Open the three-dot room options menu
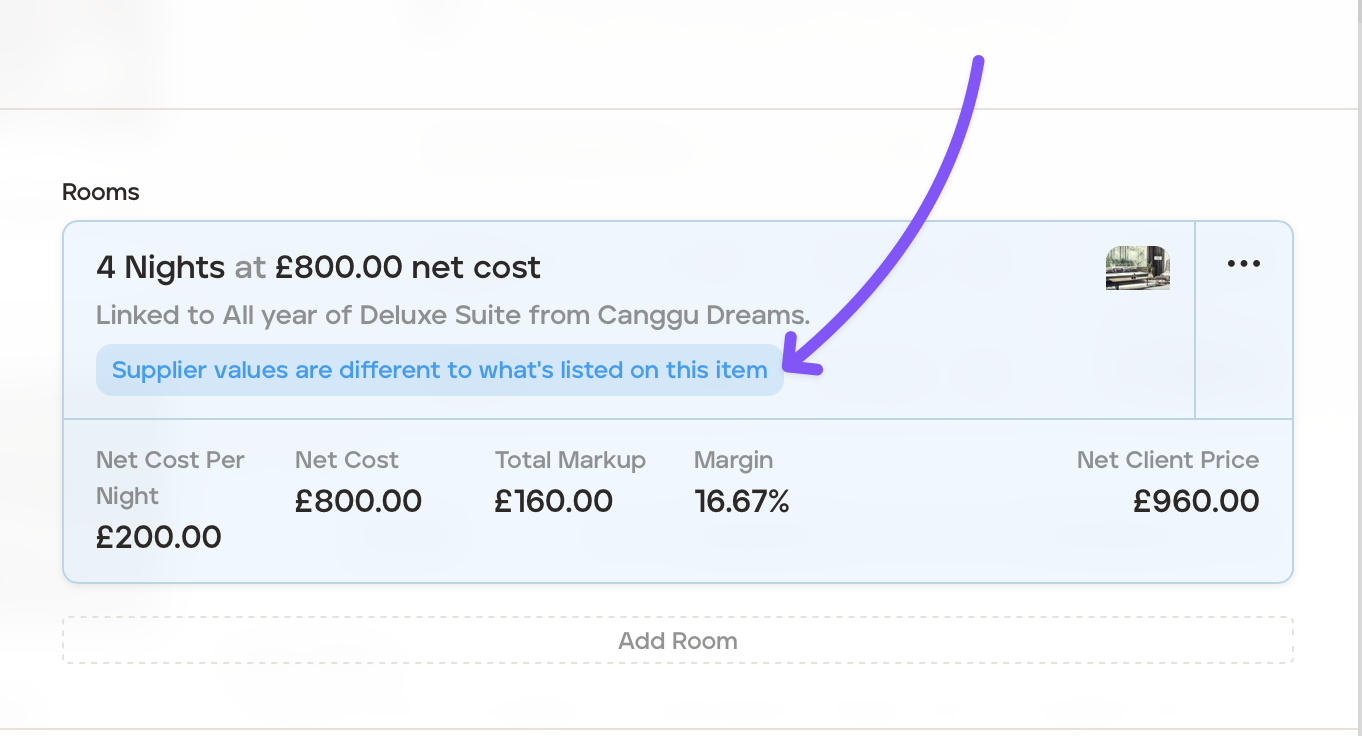1362x736 pixels. [1243, 264]
